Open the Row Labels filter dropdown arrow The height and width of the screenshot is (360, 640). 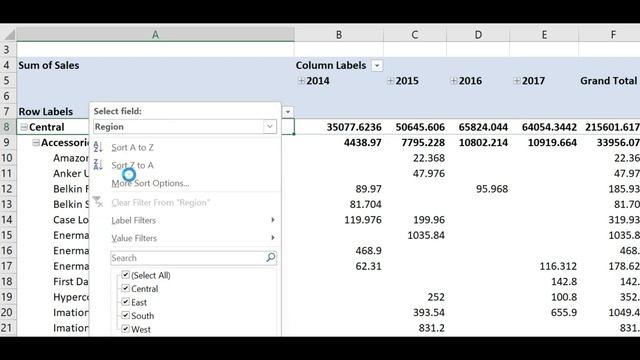[288, 111]
